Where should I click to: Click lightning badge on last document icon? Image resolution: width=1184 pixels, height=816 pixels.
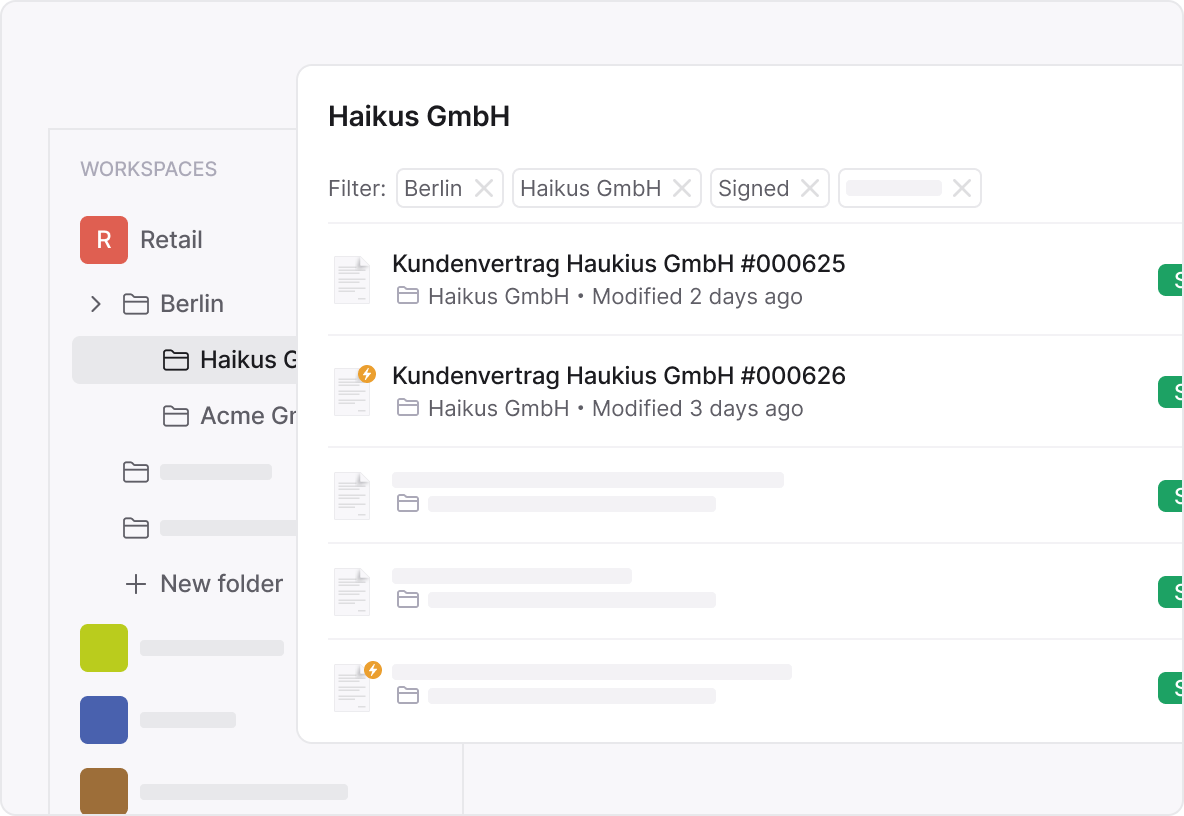coord(373,670)
